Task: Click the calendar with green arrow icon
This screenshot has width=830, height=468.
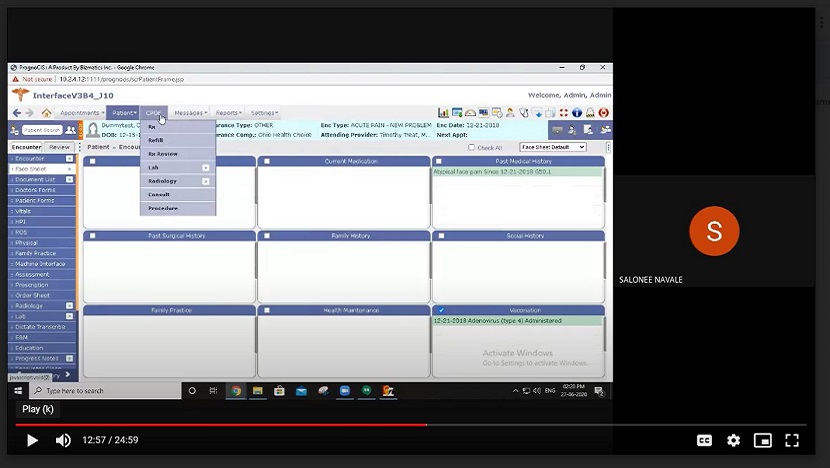Action: pos(457,112)
